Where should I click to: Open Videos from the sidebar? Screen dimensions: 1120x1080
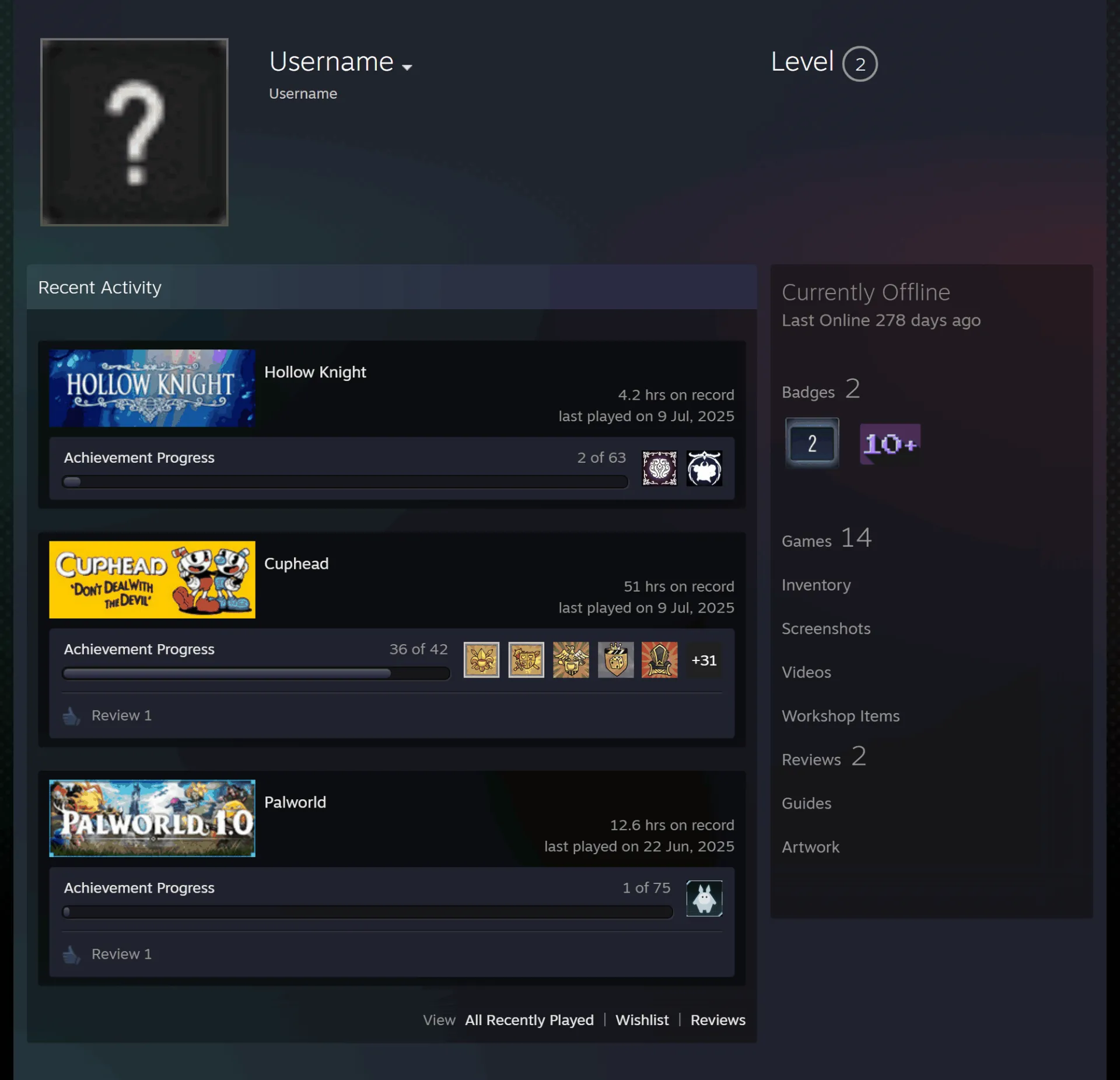[x=806, y=672]
